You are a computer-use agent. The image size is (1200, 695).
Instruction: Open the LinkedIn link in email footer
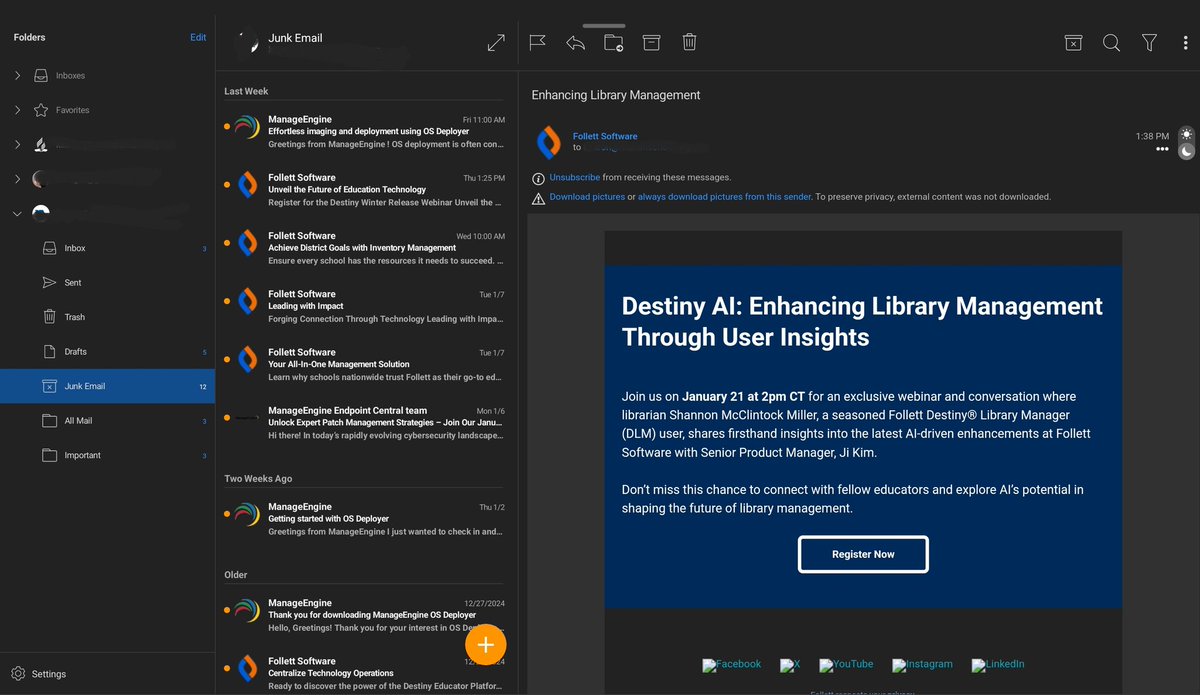click(997, 664)
